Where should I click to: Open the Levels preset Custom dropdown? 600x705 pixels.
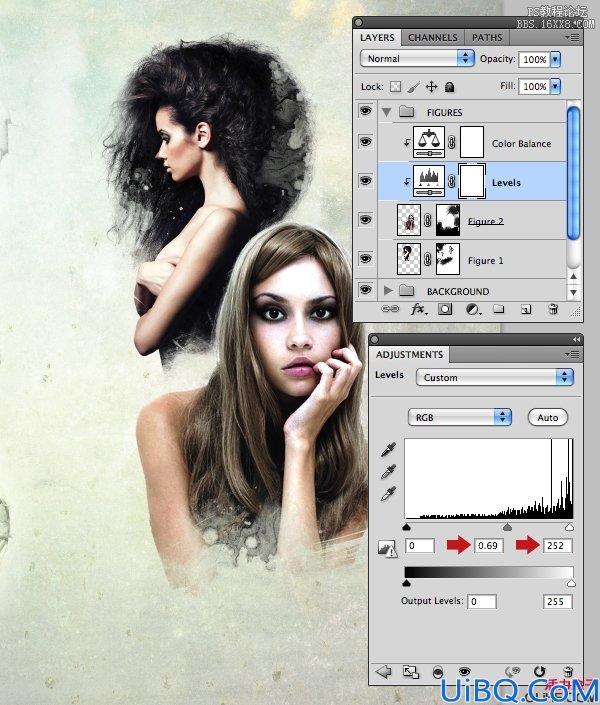point(495,377)
